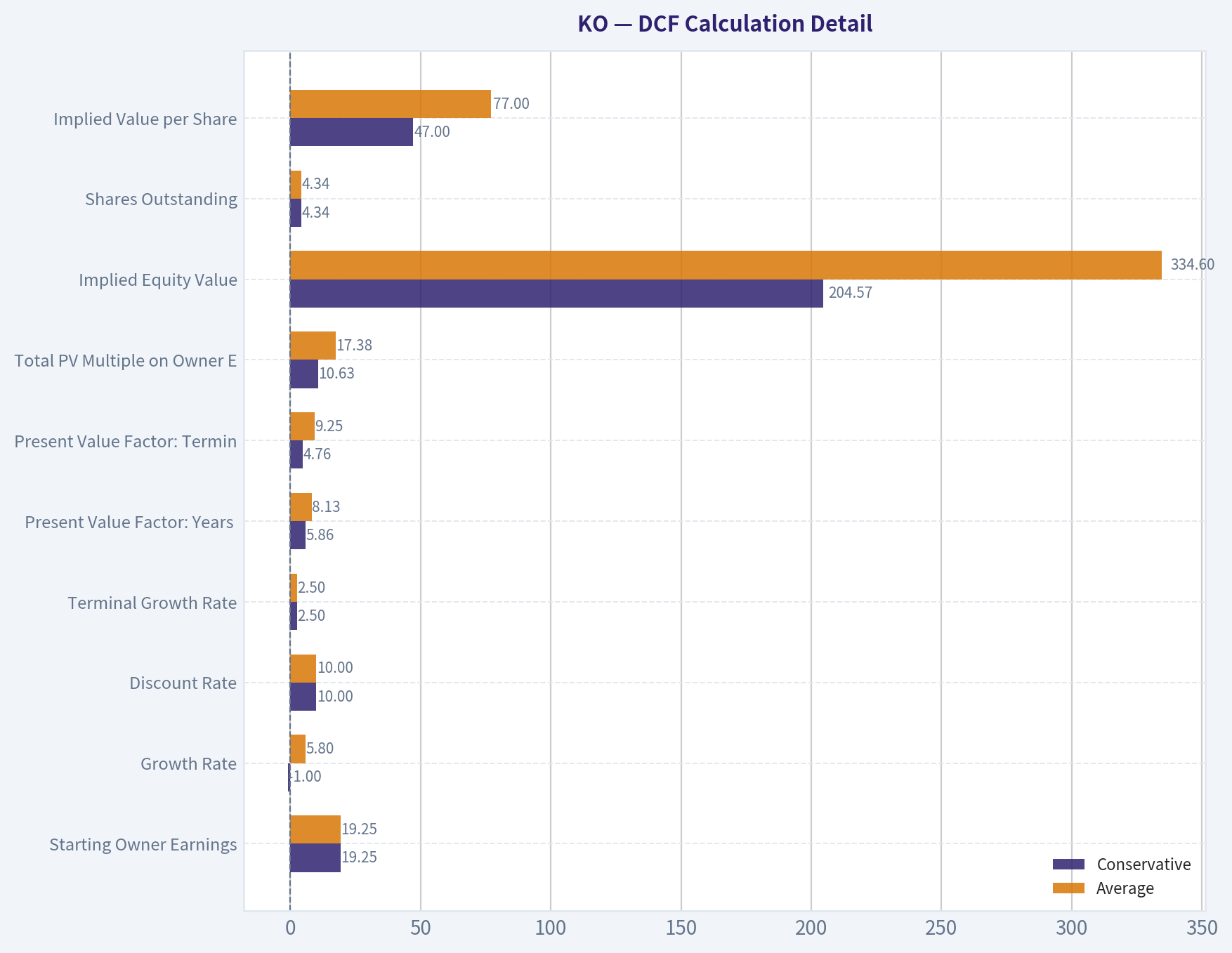Click the value label 334.60

coord(1192,265)
